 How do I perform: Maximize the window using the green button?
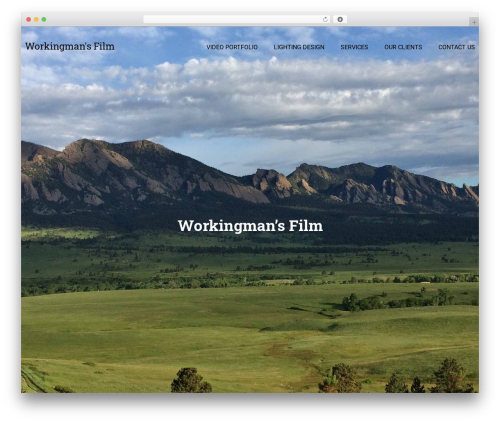point(44,20)
